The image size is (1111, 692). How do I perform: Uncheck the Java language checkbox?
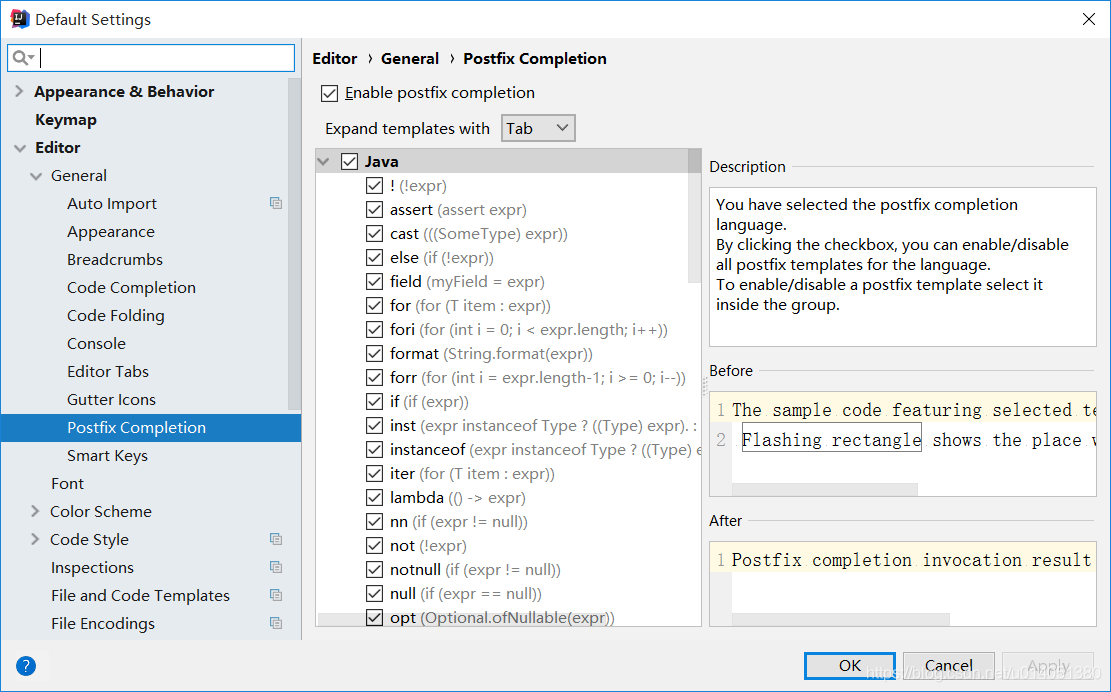(349, 161)
